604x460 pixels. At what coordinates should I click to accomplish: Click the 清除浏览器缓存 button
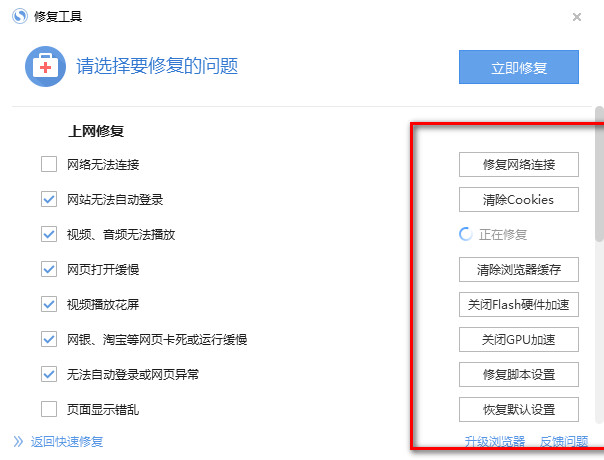[518, 270]
